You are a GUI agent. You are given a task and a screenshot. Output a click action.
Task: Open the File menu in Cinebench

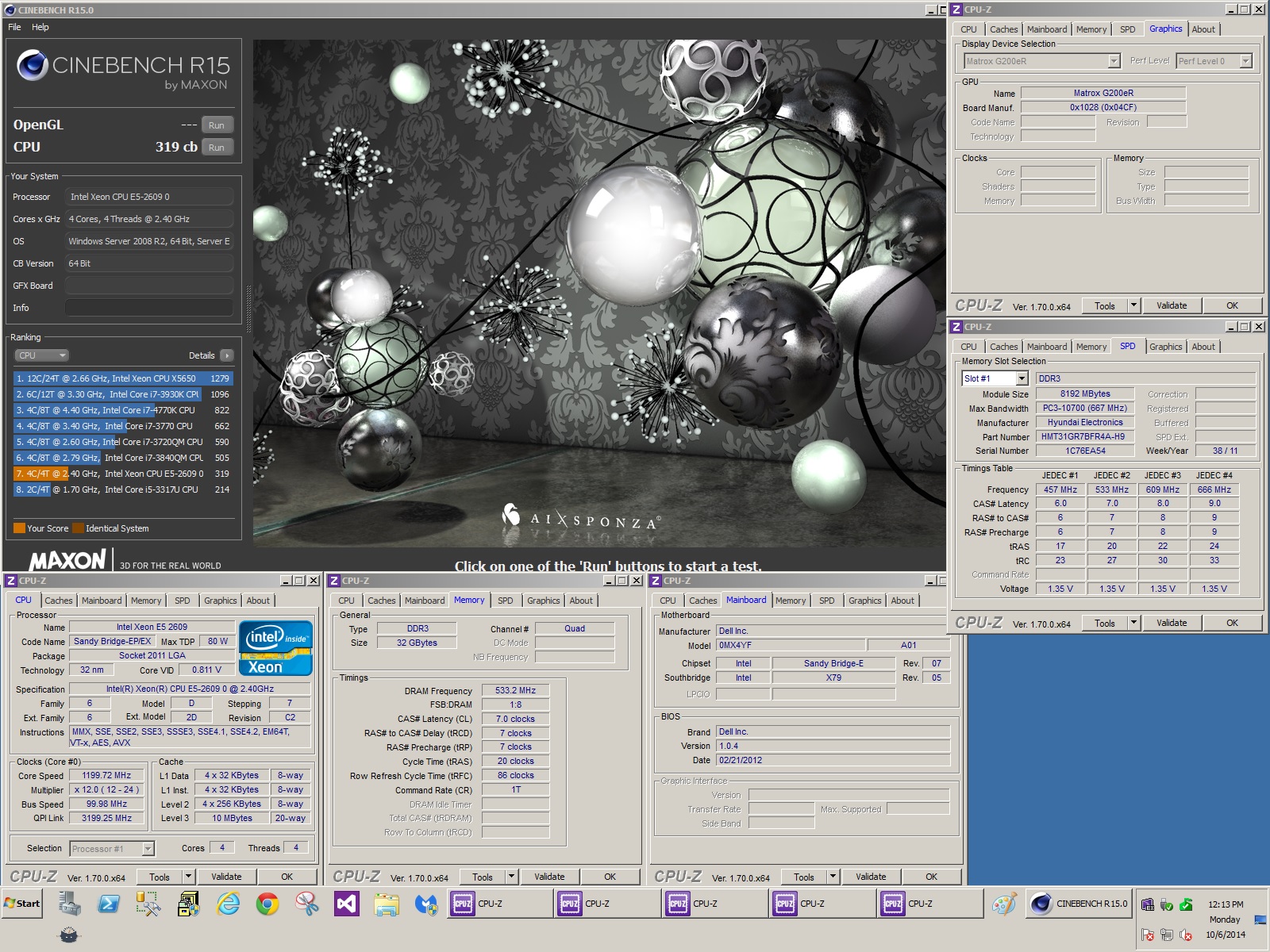14,27
